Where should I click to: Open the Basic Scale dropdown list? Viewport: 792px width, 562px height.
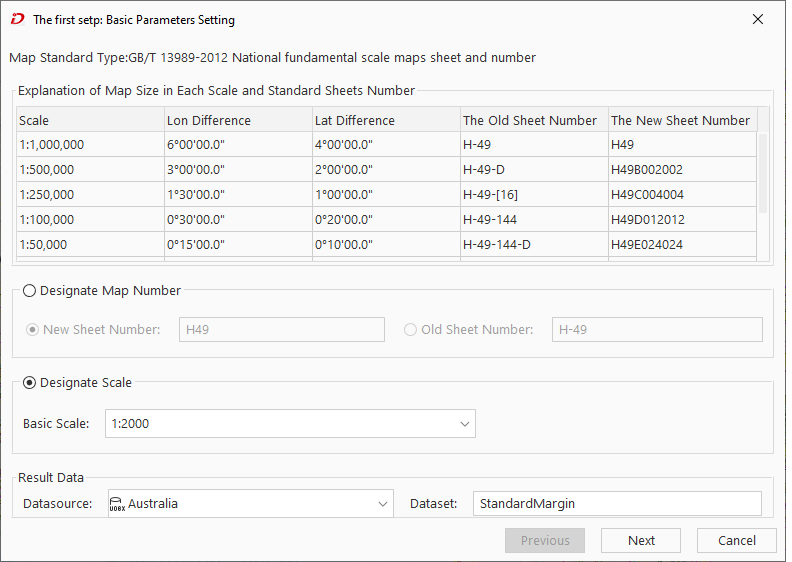(464, 424)
